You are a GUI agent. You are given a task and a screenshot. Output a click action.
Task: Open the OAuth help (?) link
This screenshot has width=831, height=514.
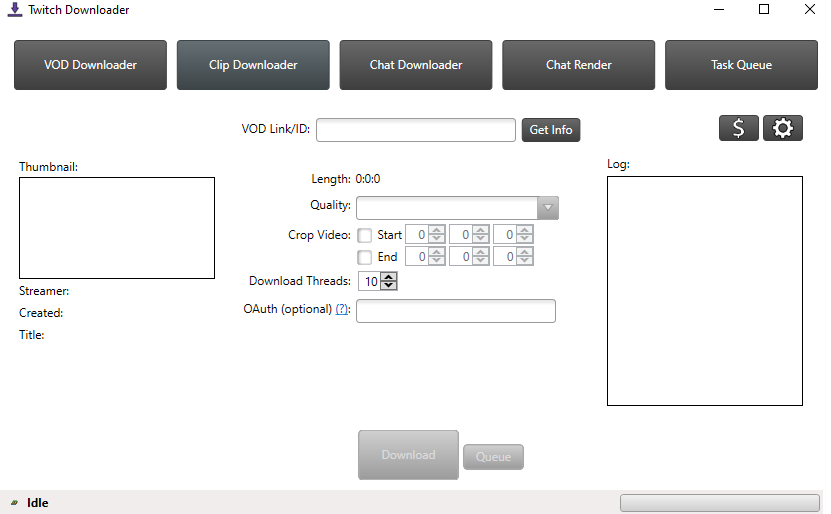[342, 310]
